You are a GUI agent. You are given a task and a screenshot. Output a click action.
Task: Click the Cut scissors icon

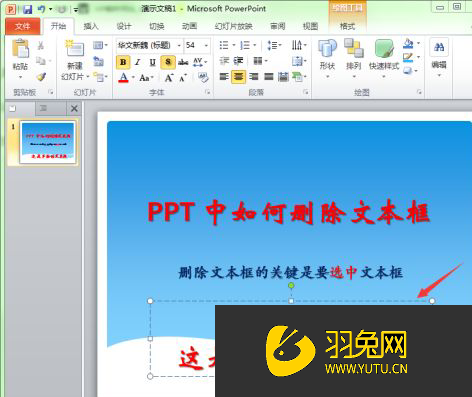click(x=41, y=45)
